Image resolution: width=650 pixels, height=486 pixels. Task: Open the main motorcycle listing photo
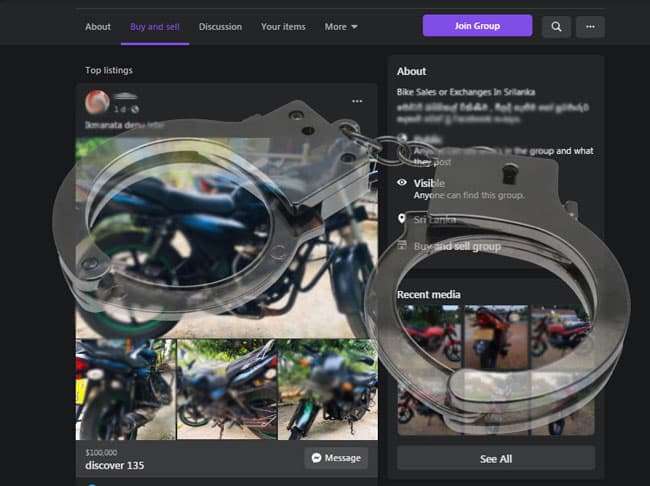tap(227, 238)
